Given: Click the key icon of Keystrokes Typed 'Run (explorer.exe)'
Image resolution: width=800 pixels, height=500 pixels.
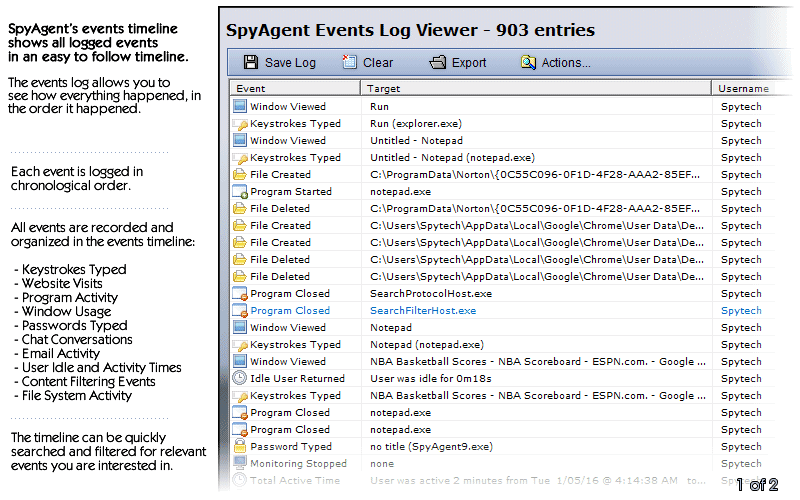Looking at the screenshot, I should [x=239, y=123].
